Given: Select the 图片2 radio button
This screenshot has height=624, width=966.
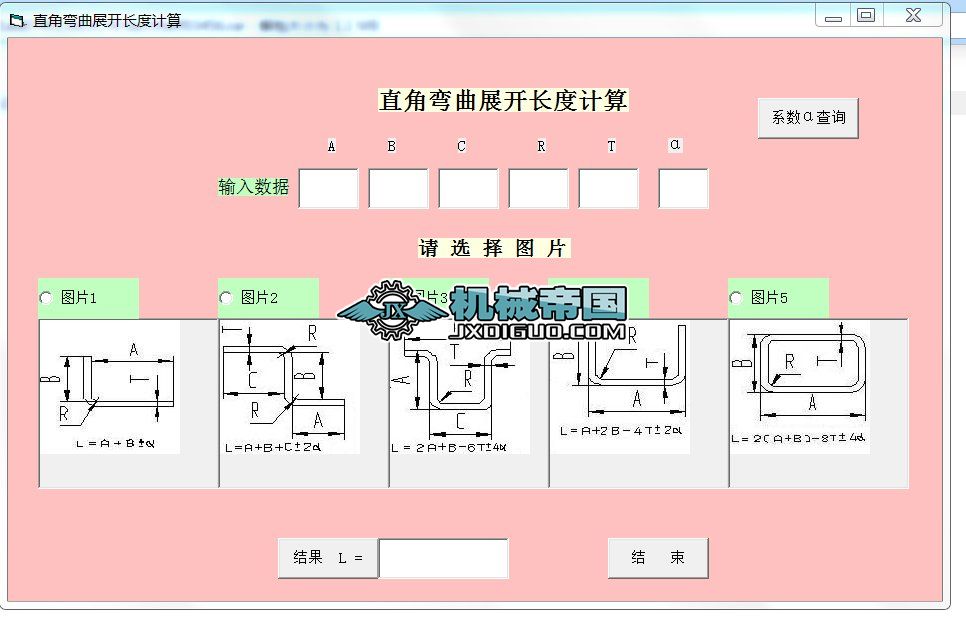Looking at the screenshot, I should point(225,298).
